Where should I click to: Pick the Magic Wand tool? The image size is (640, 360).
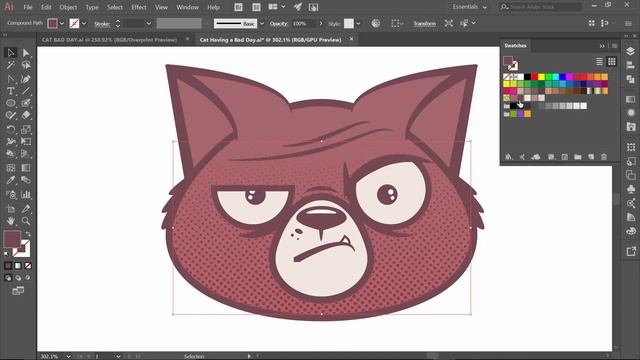[x=11, y=65]
